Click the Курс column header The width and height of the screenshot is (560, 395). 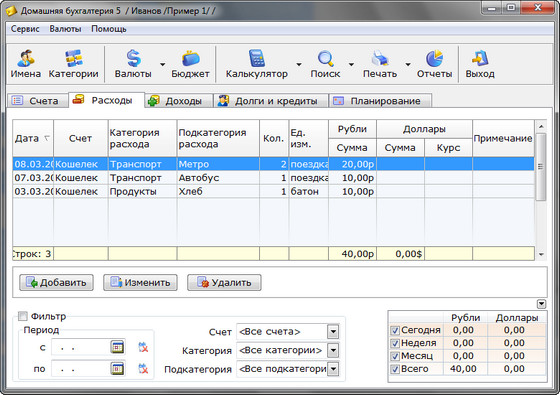pyautogui.click(x=448, y=148)
